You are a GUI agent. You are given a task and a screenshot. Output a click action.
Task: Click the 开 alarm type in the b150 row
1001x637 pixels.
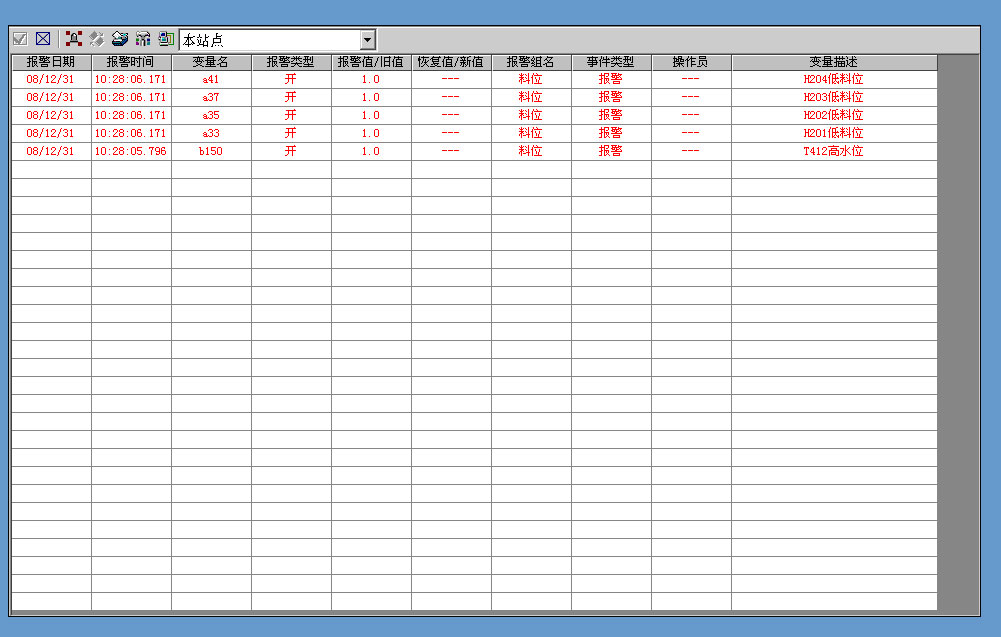click(291, 151)
